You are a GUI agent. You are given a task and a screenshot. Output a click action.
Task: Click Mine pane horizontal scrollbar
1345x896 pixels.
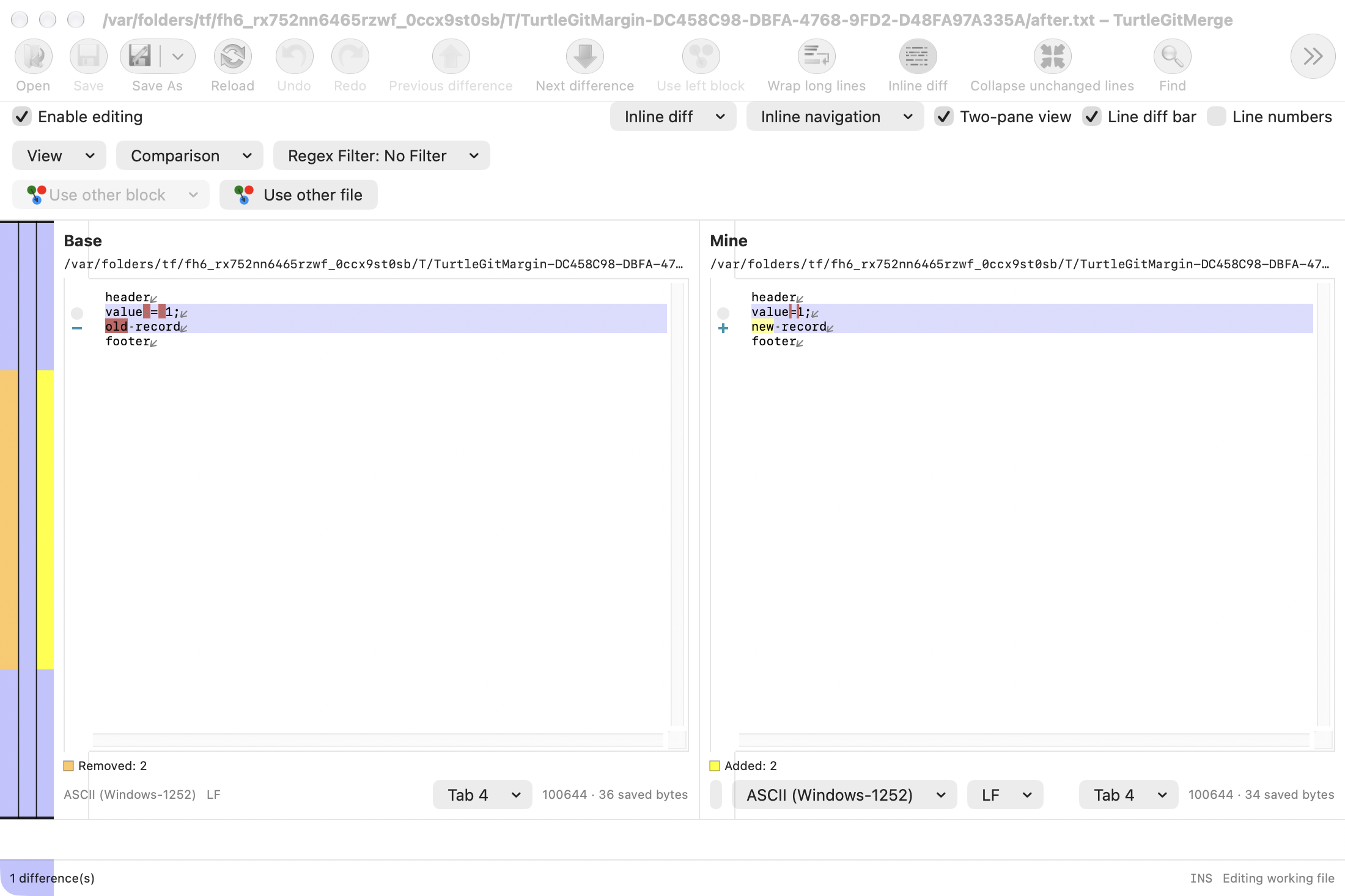coord(1024,740)
